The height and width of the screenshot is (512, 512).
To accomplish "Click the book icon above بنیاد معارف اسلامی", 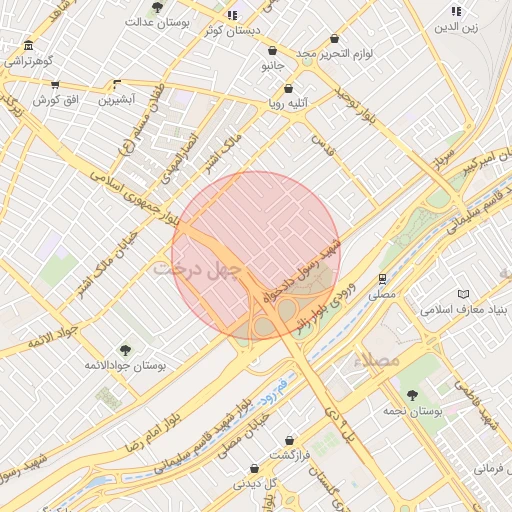I will click(463, 294).
